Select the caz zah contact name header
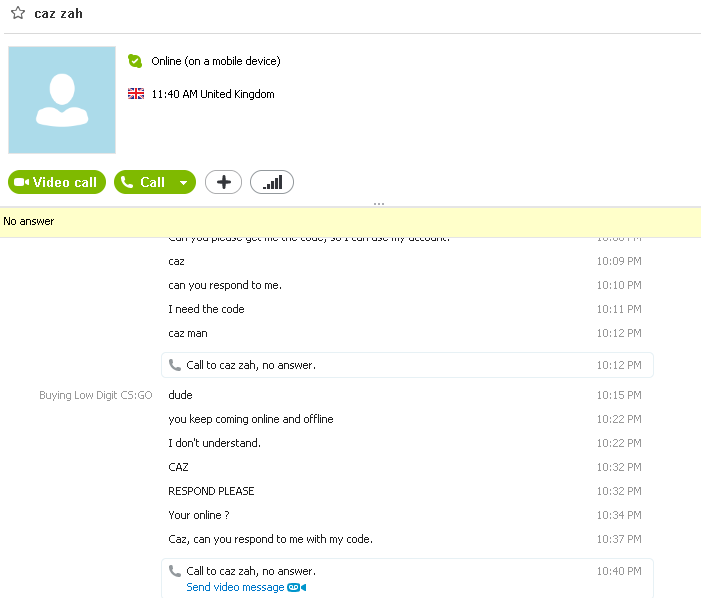The width and height of the screenshot is (701, 598). coord(59,14)
